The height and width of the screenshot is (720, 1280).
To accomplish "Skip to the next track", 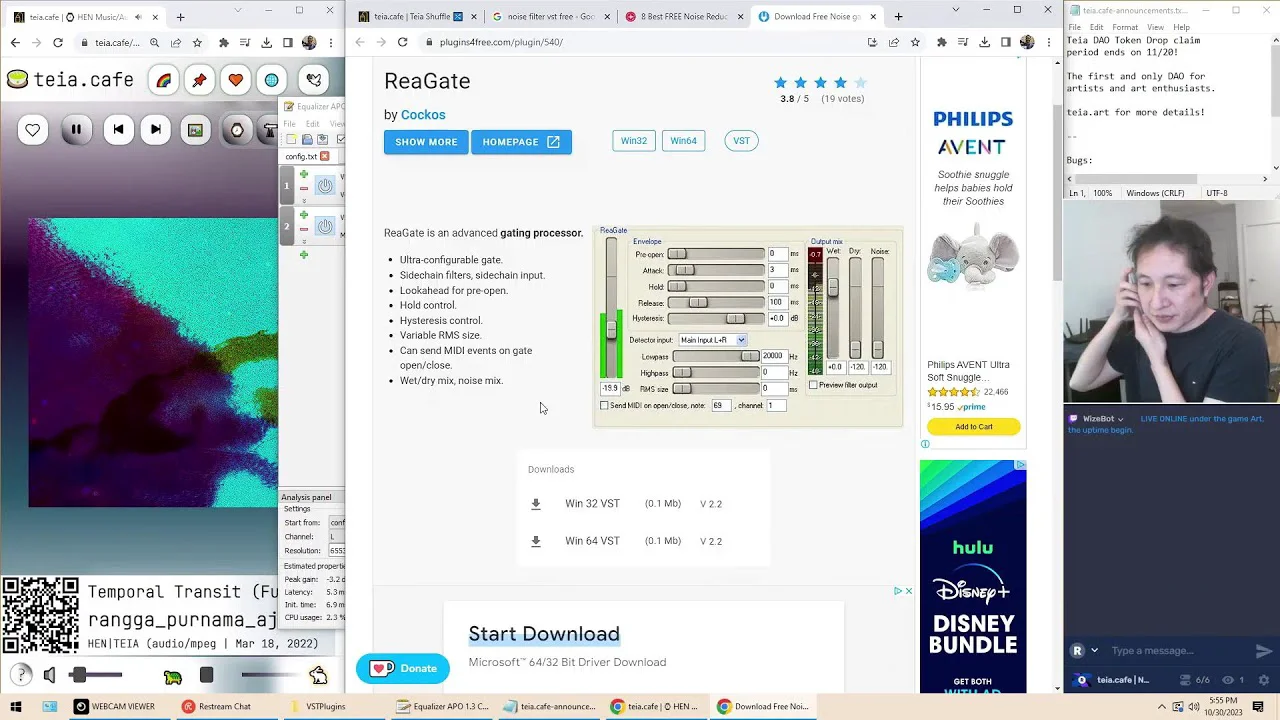I will [x=155, y=129].
